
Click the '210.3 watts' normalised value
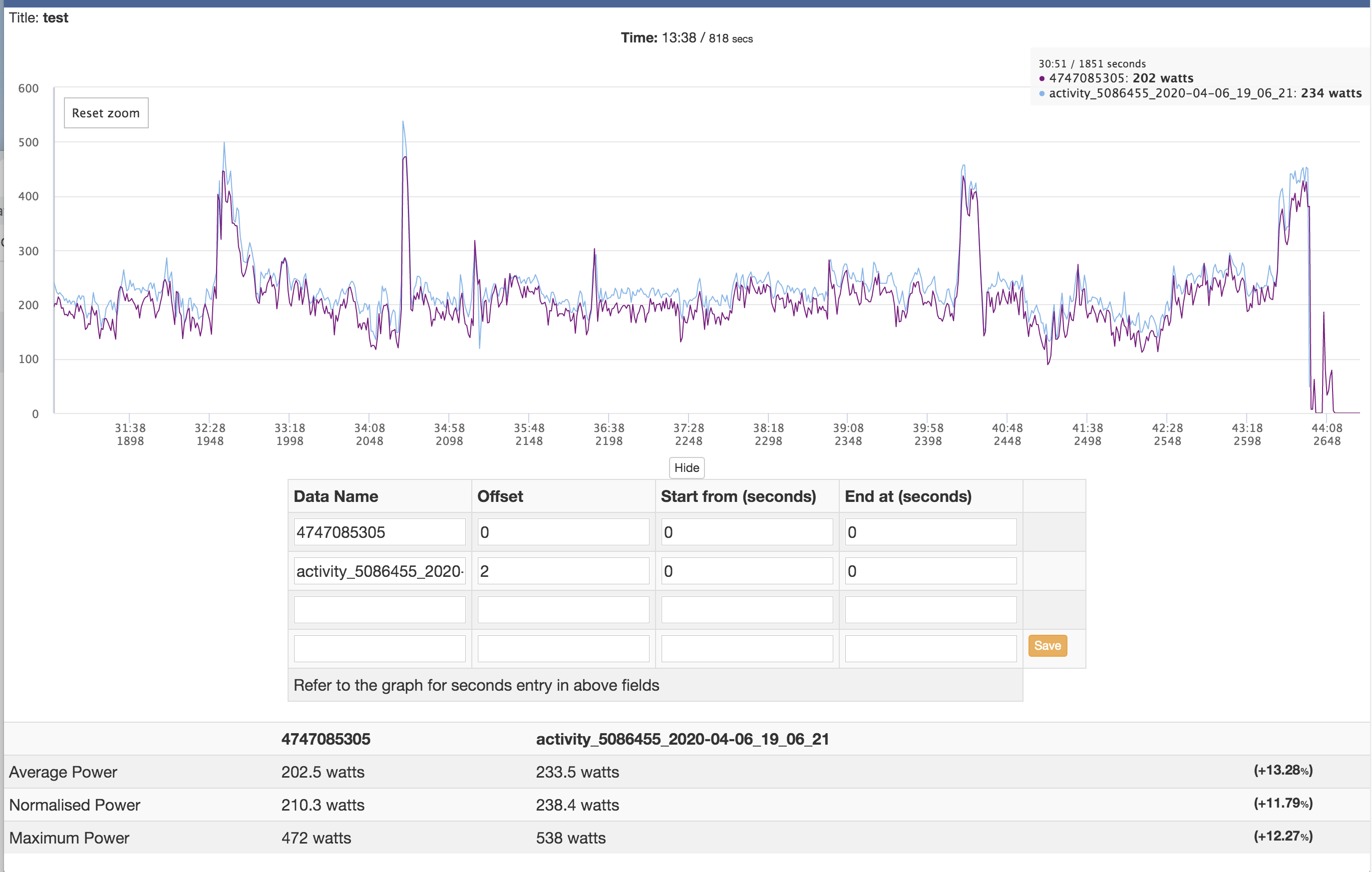click(x=323, y=805)
